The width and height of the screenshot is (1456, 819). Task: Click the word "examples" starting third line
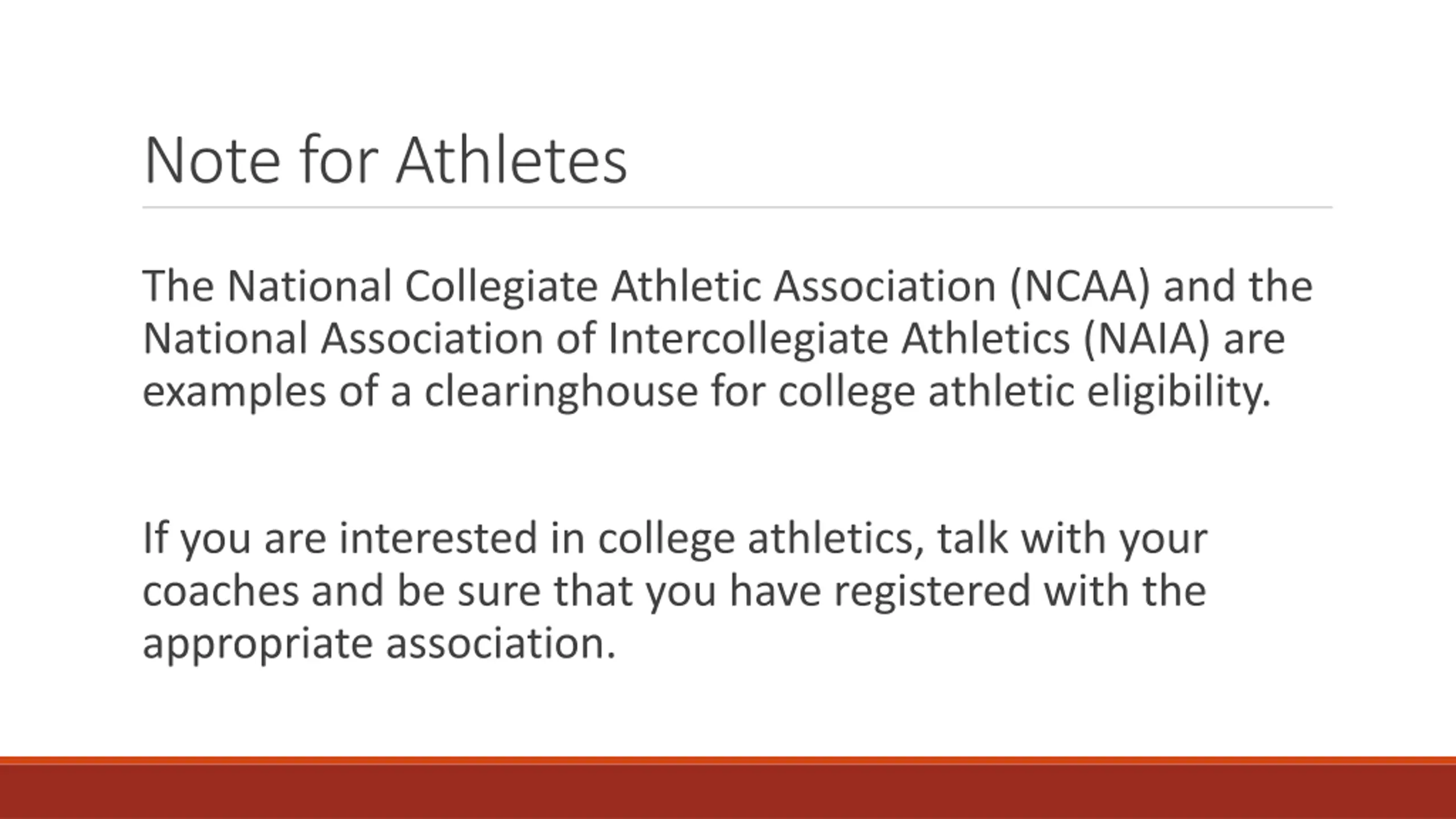point(234,391)
